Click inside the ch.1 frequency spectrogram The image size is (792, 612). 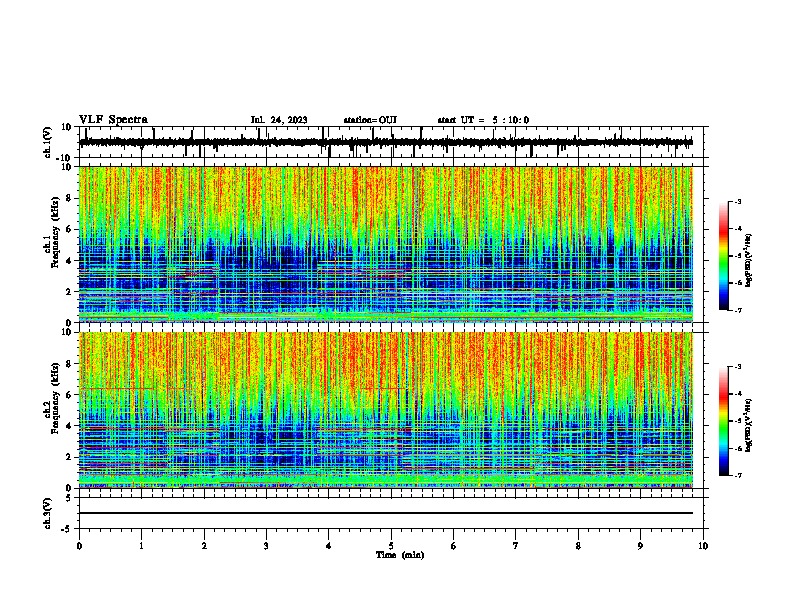coord(386,244)
